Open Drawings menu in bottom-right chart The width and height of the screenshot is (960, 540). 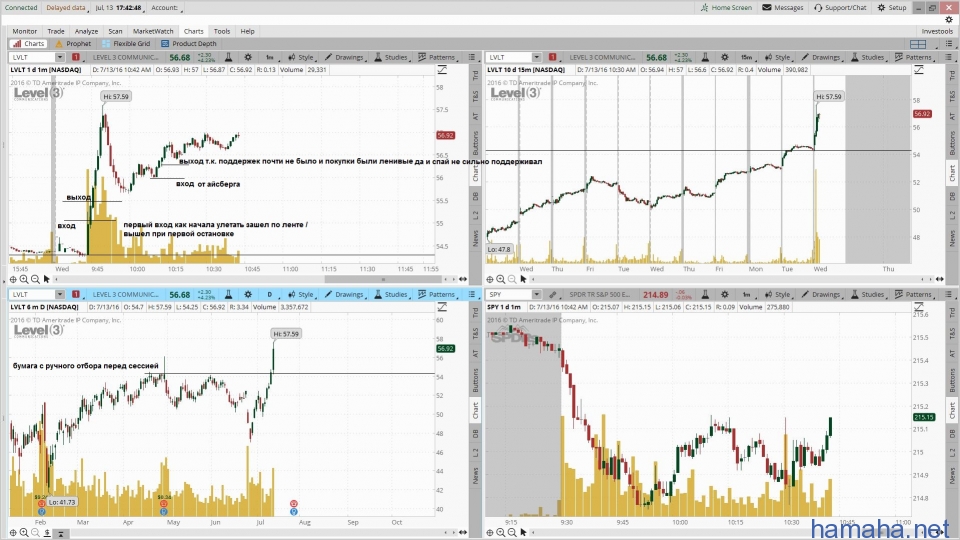point(821,294)
